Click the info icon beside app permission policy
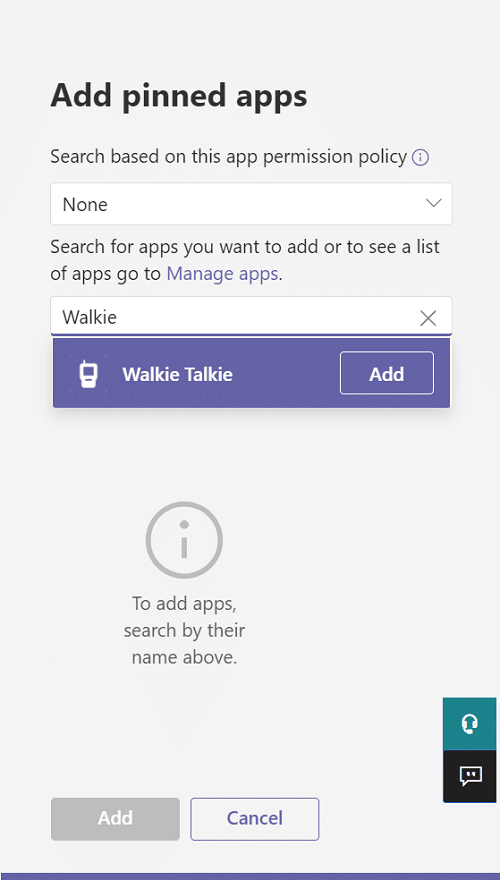The width and height of the screenshot is (500, 880). [420, 158]
